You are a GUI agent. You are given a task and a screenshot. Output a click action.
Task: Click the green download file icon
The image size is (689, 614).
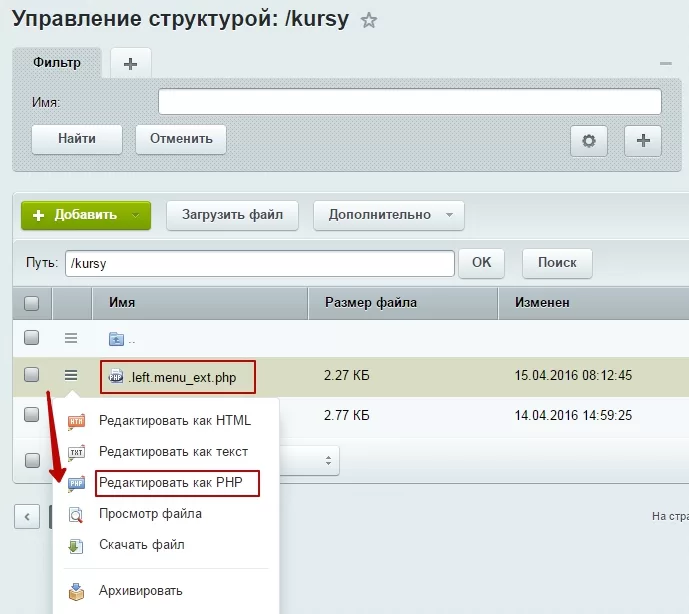click(76, 546)
